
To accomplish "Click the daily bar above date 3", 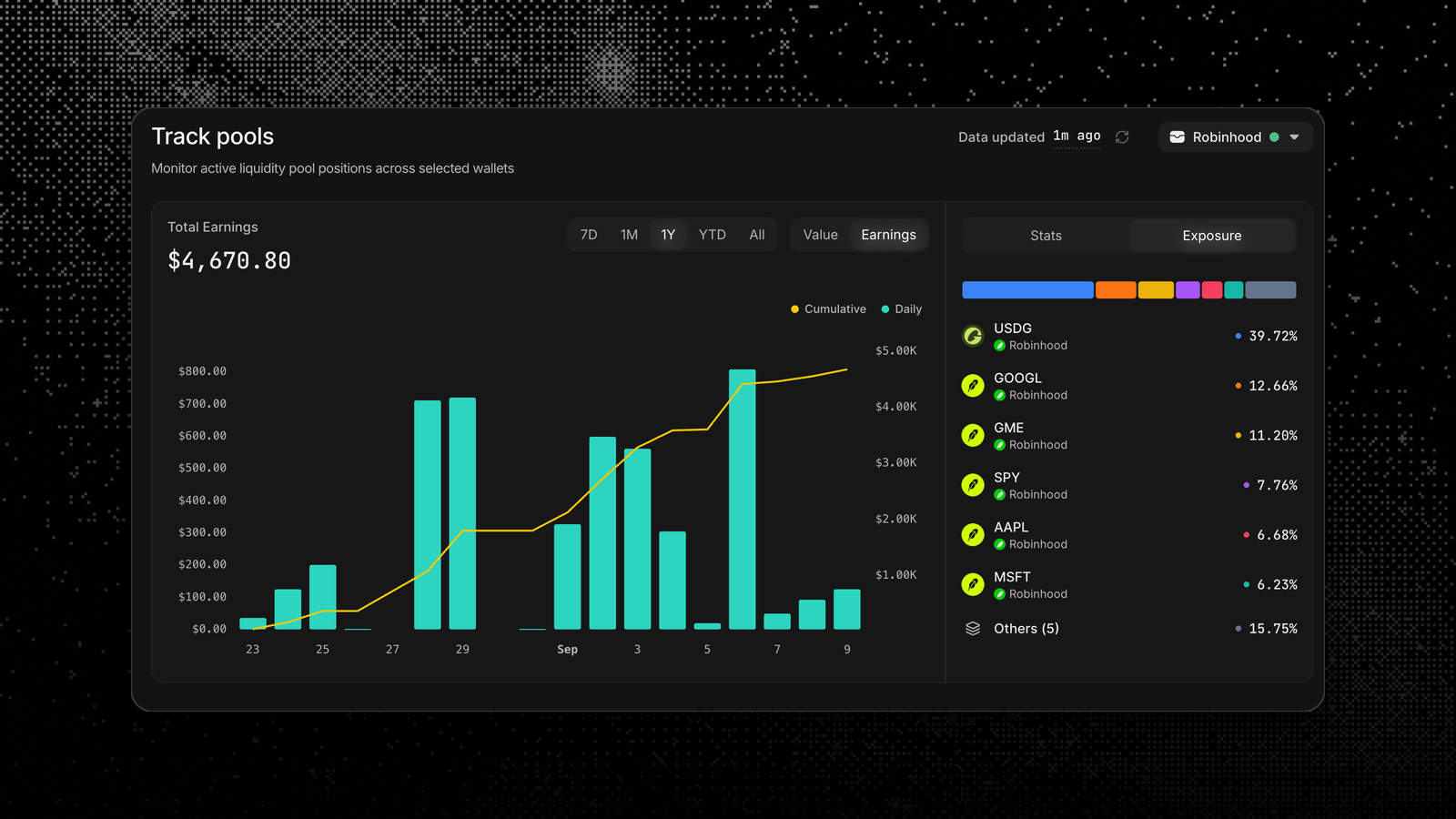I will [x=637, y=539].
